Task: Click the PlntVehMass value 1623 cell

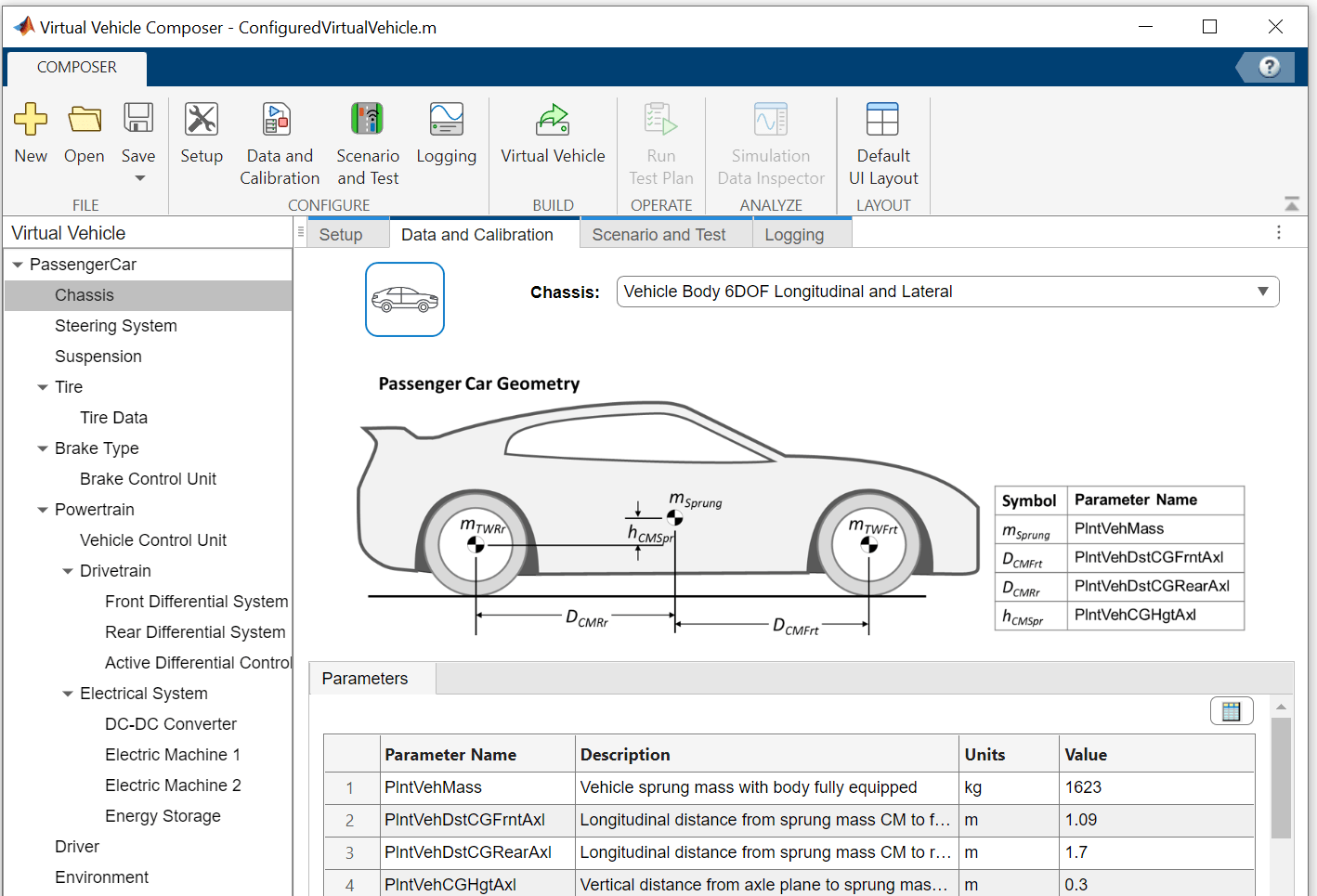Action: (x=1157, y=787)
